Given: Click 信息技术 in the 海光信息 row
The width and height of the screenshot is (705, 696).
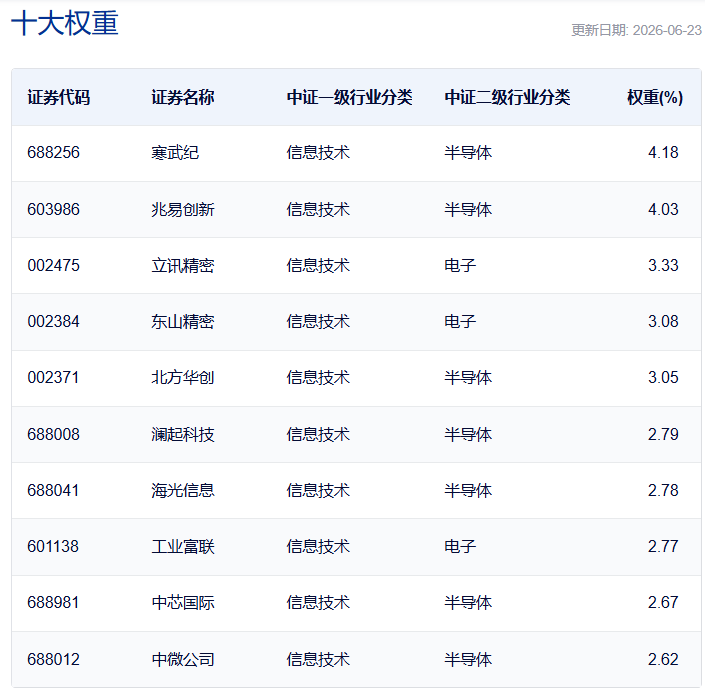Looking at the screenshot, I should pos(318,491).
